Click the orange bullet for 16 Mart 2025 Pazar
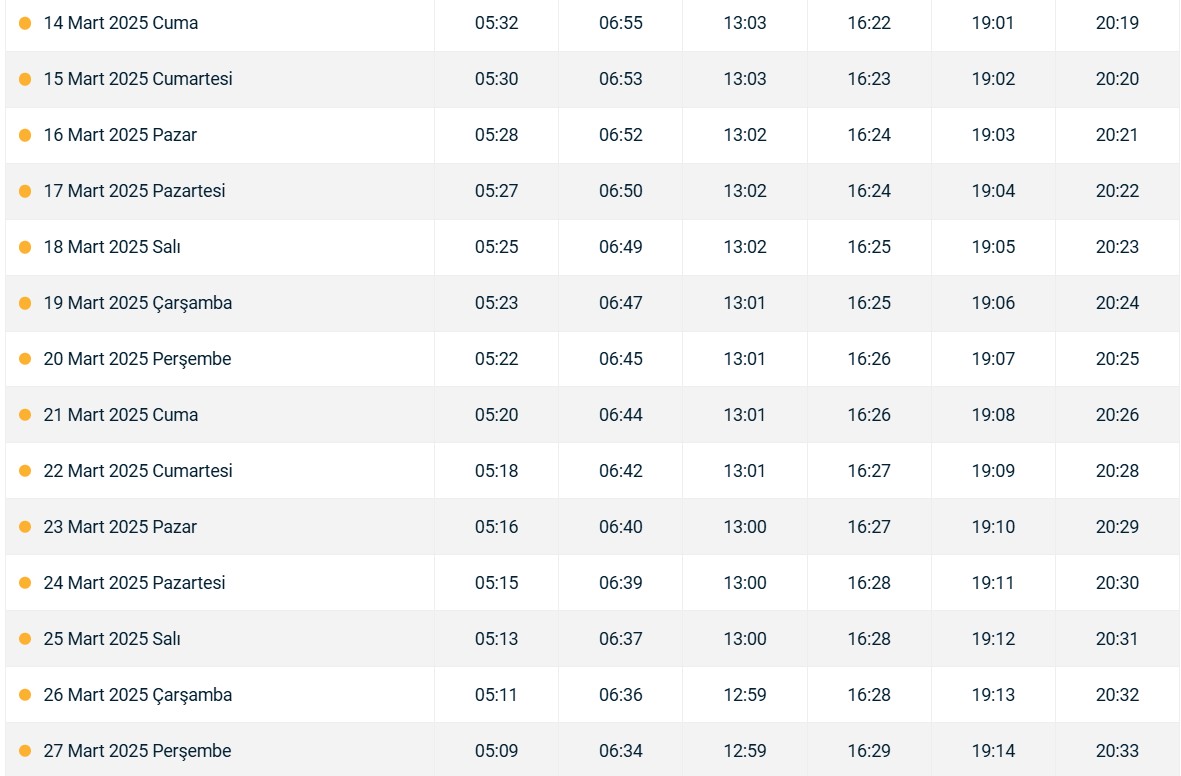 25,136
